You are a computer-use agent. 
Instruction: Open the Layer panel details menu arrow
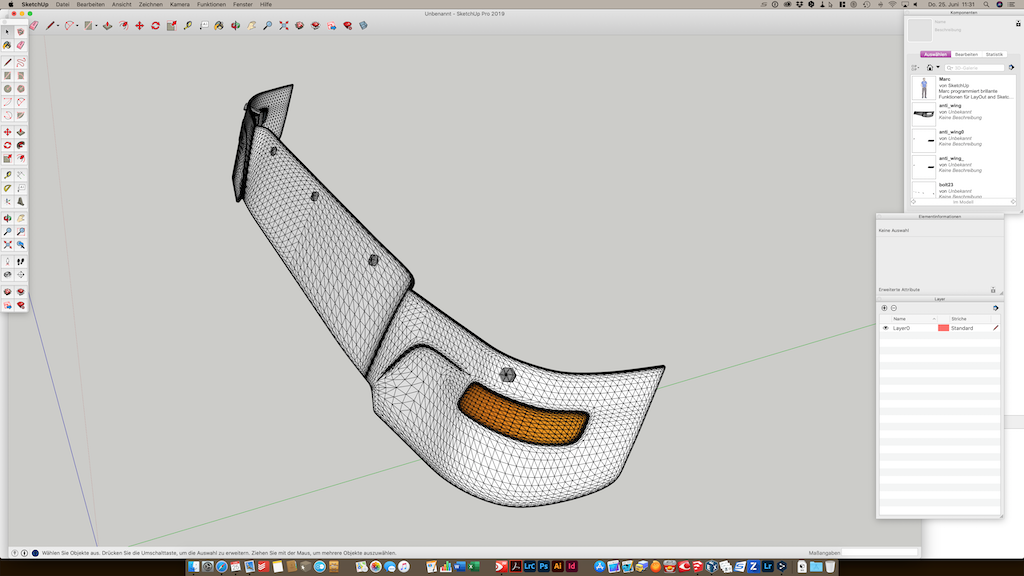[995, 308]
